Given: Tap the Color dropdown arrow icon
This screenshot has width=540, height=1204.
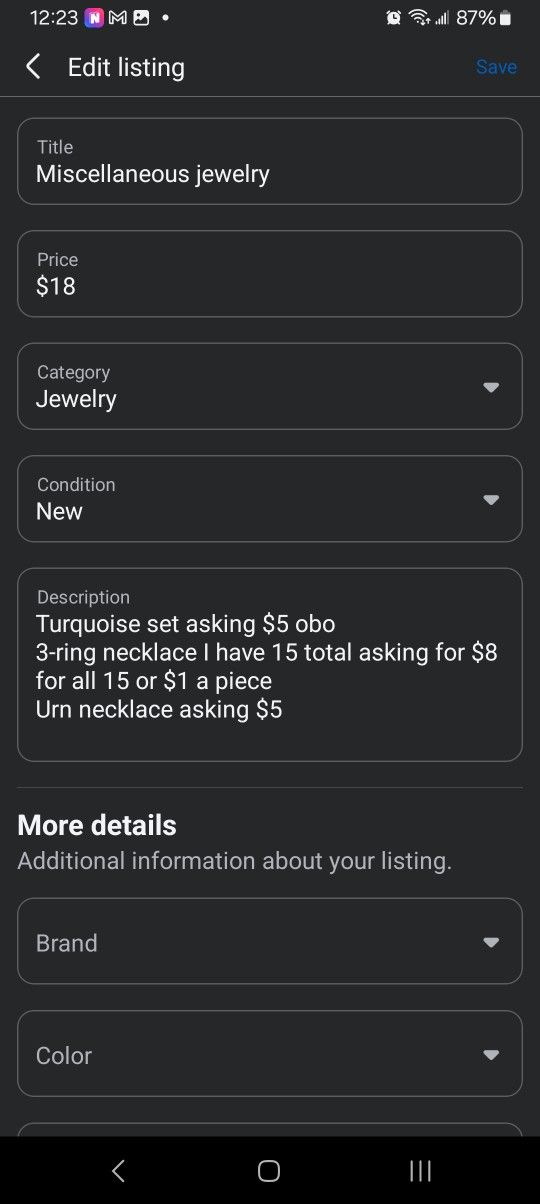Looking at the screenshot, I should click(490, 1055).
